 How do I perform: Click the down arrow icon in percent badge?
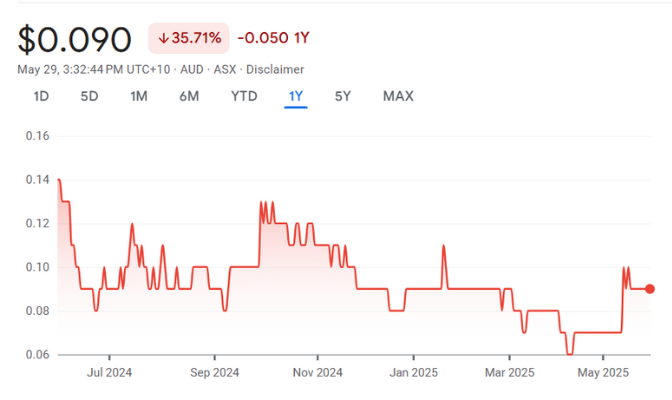tap(164, 39)
